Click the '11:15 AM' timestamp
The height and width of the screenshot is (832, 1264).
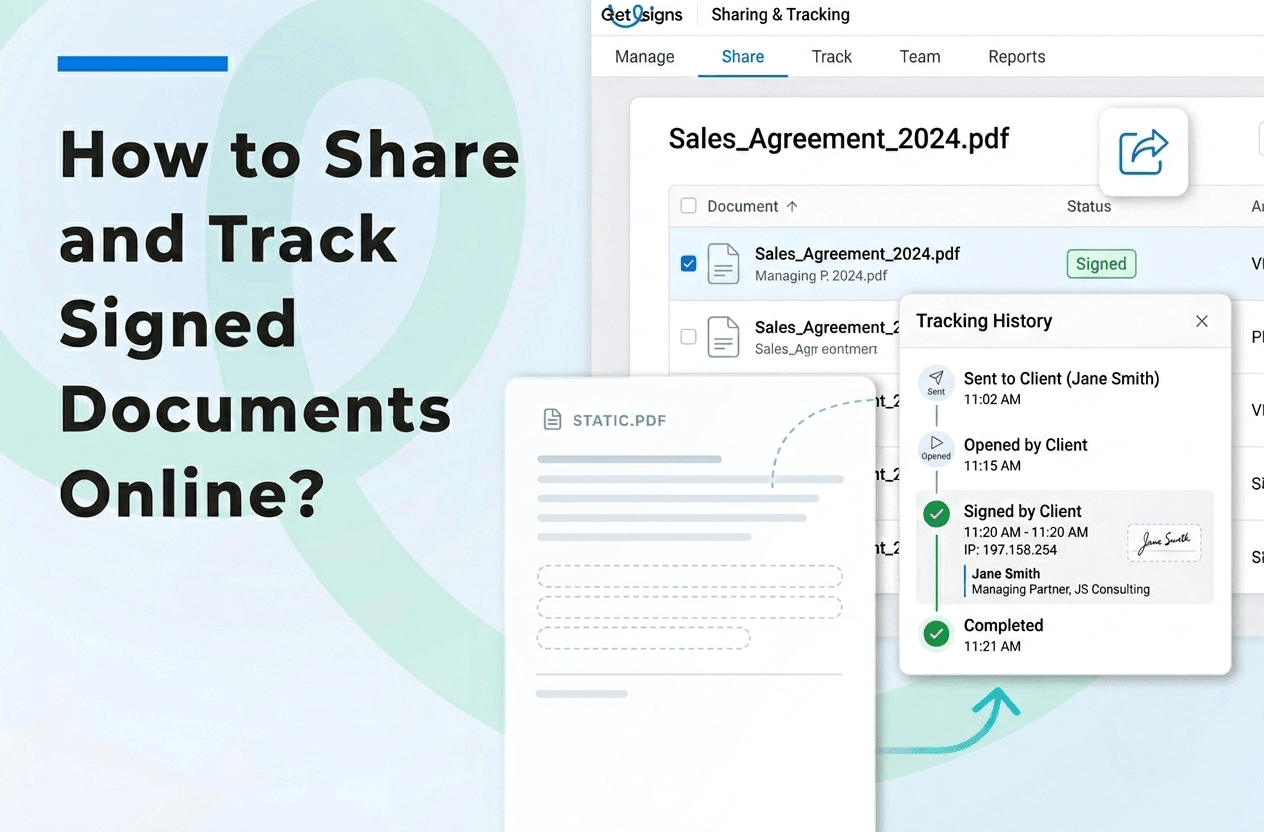[992, 466]
